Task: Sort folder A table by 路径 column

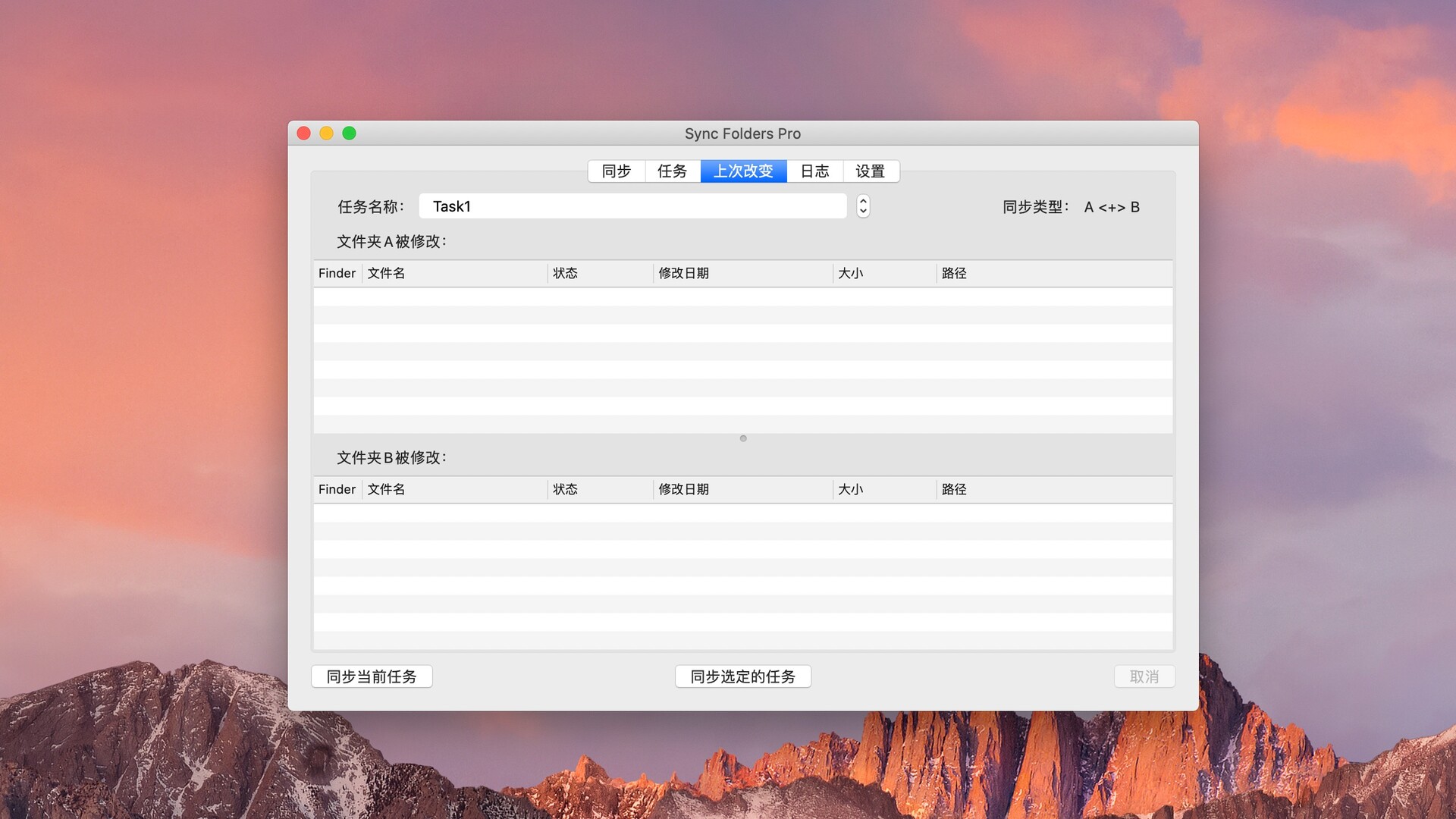Action: [x=1055, y=273]
